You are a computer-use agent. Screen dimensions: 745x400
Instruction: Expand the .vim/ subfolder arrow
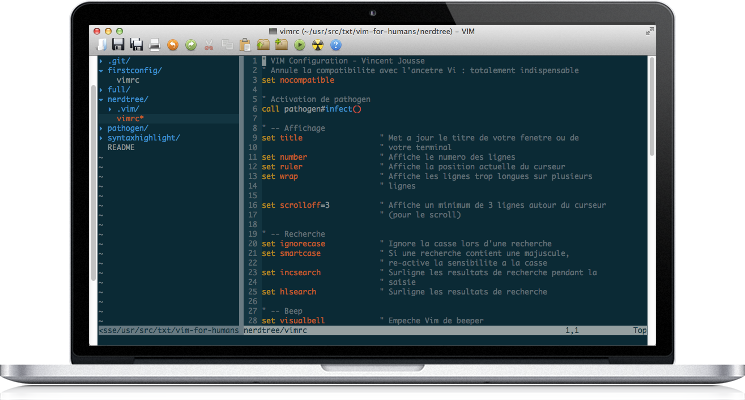point(110,109)
